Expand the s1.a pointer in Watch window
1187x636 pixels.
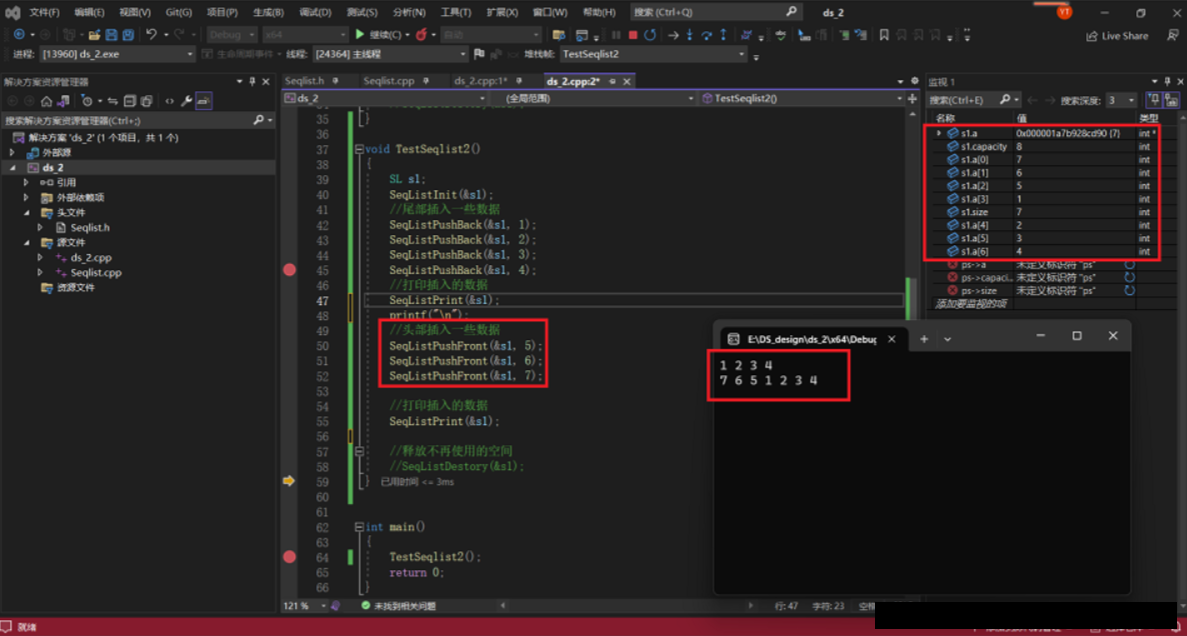[939, 133]
